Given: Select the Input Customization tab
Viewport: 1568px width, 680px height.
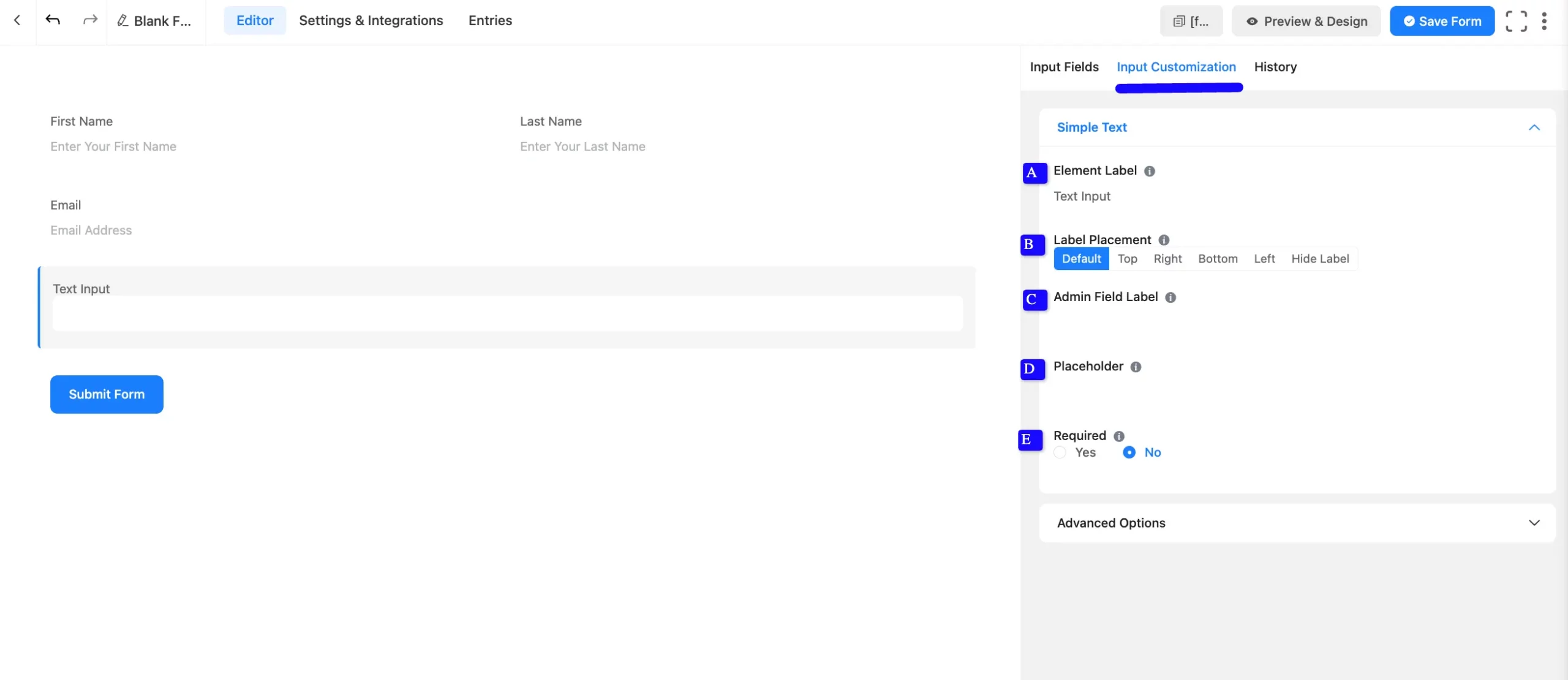Looking at the screenshot, I should [1176, 67].
